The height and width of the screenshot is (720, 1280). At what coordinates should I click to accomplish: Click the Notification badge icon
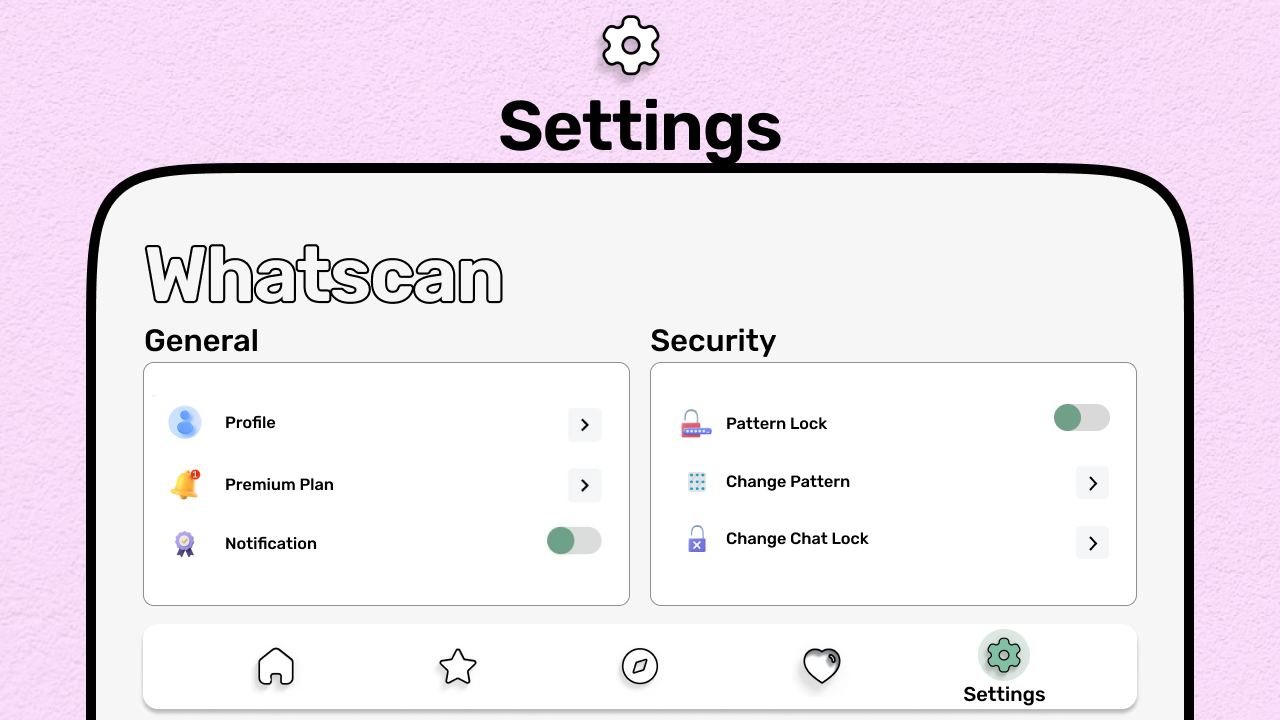click(185, 543)
